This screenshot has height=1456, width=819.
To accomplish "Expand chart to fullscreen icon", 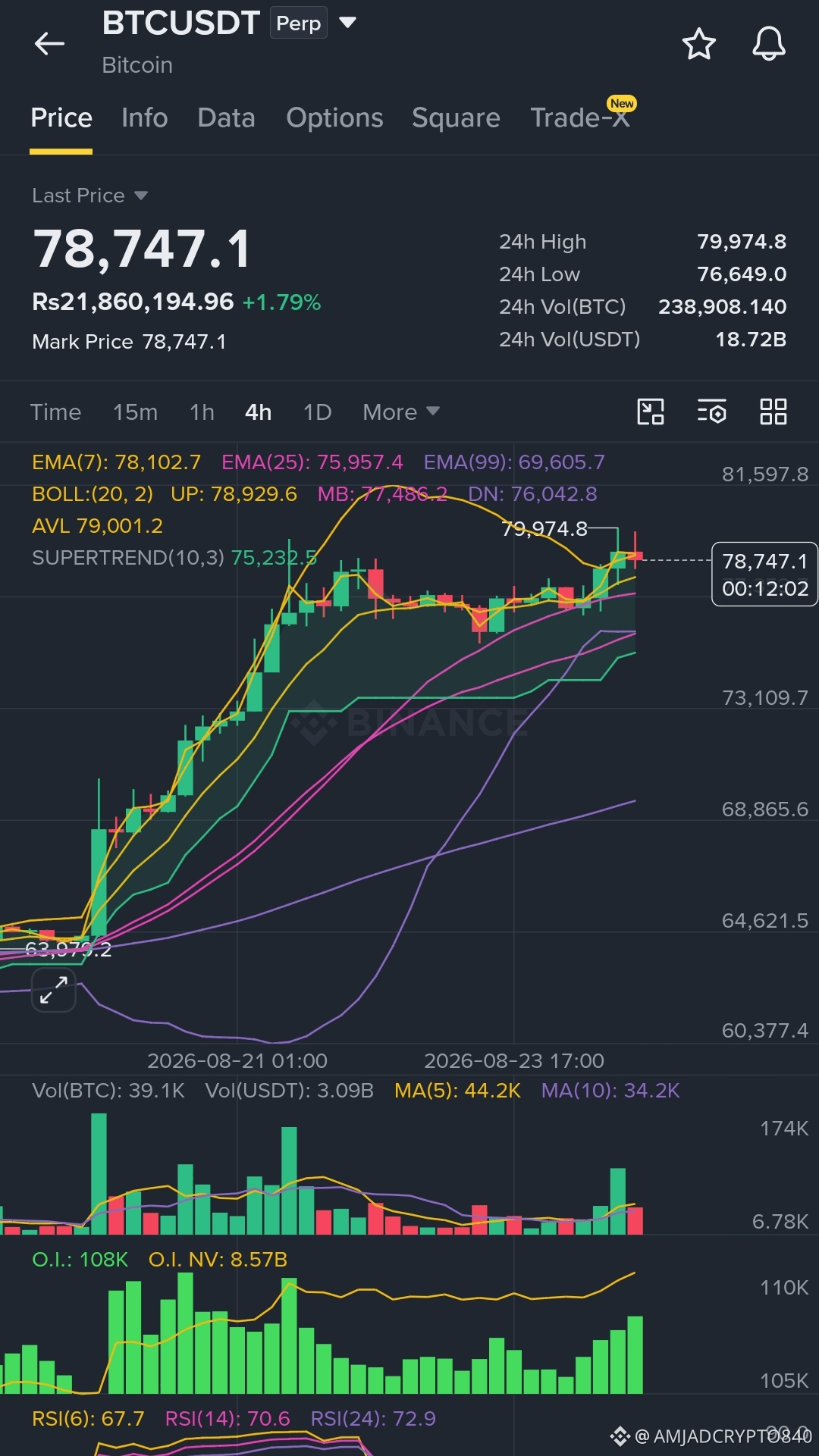I will click(54, 990).
